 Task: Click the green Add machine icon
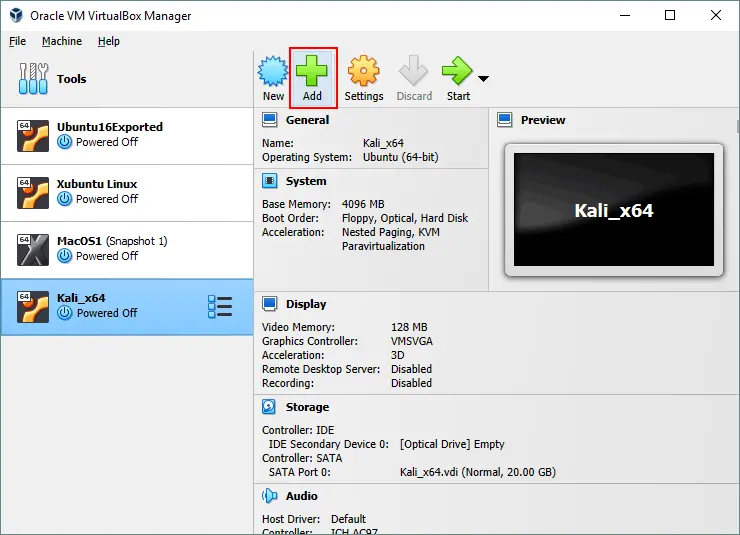point(311,71)
